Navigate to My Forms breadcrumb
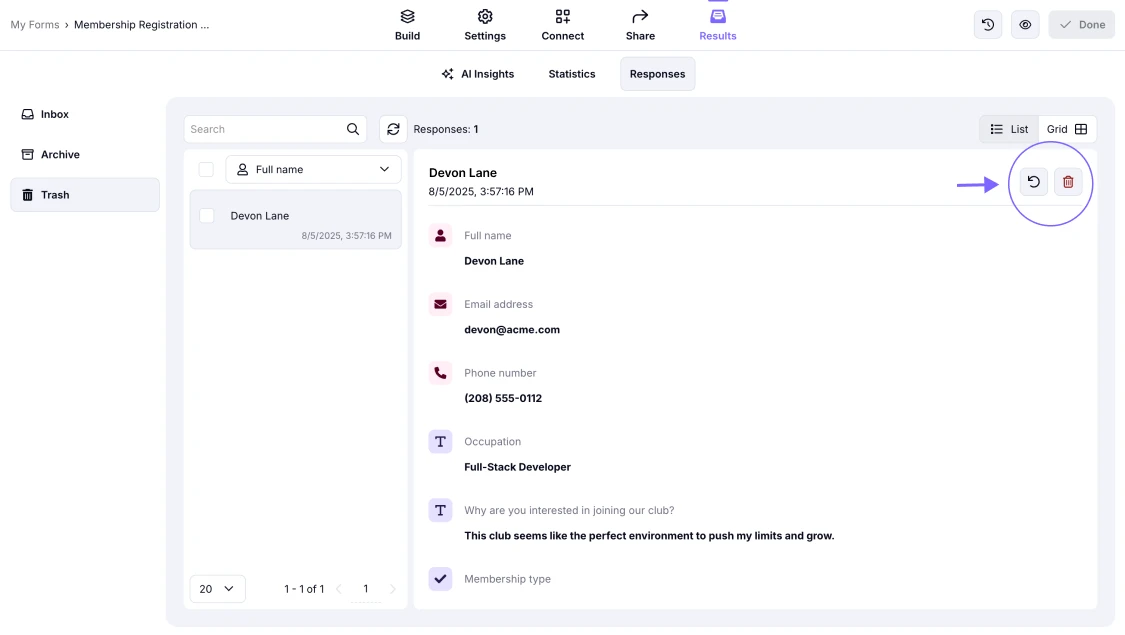The height and width of the screenshot is (635, 1125). click(x=34, y=25)
